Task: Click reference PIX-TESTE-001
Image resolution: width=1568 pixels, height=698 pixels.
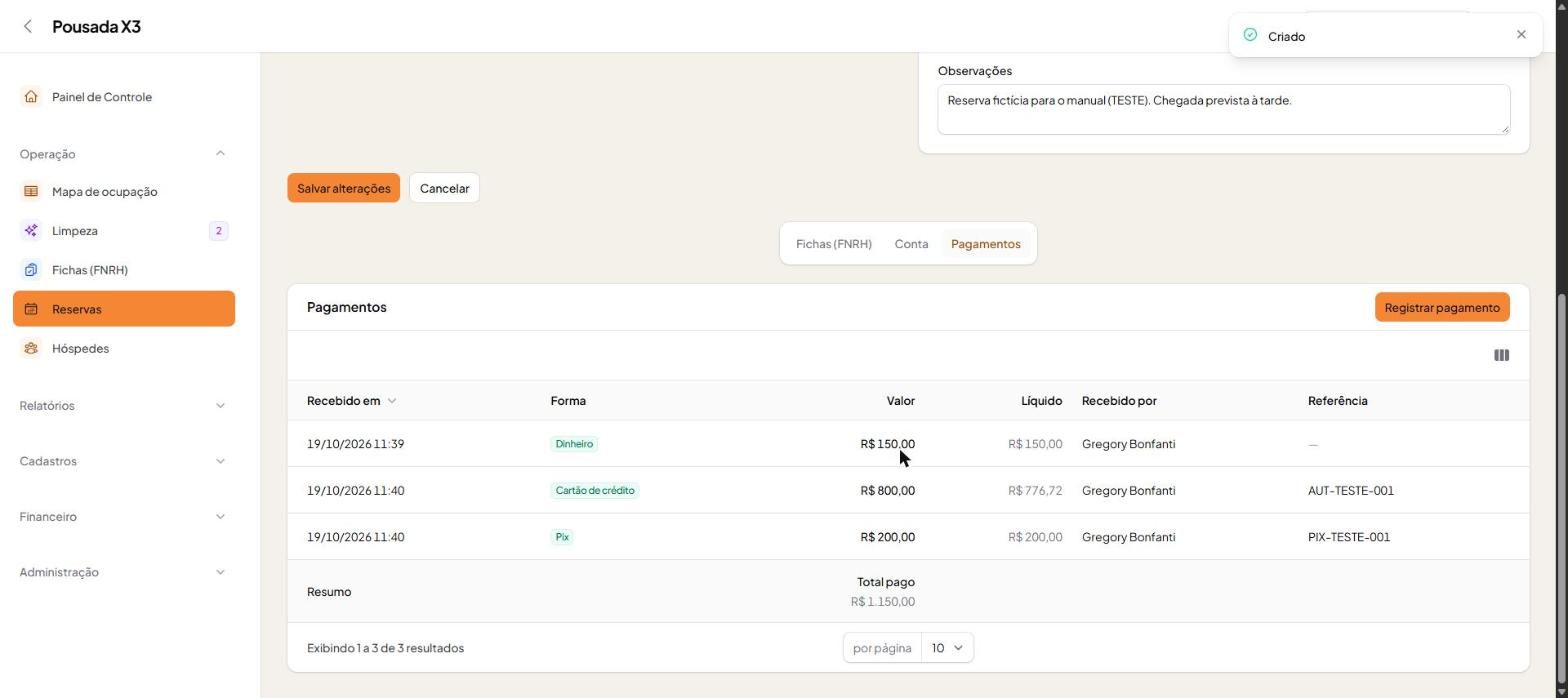Action: coord(1348,537)
